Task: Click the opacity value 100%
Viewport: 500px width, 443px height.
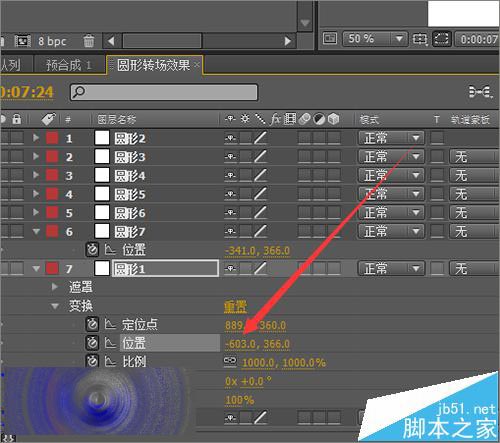Action: (x=239, y=400)
